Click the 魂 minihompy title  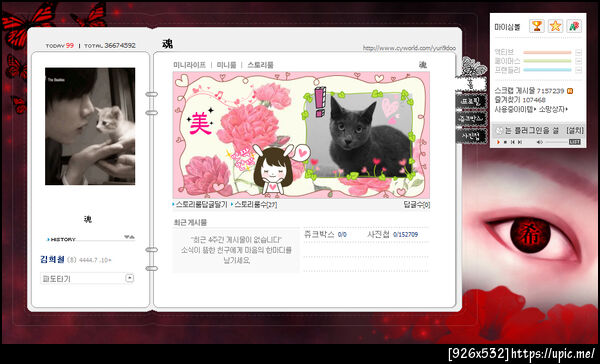(167, 44)
